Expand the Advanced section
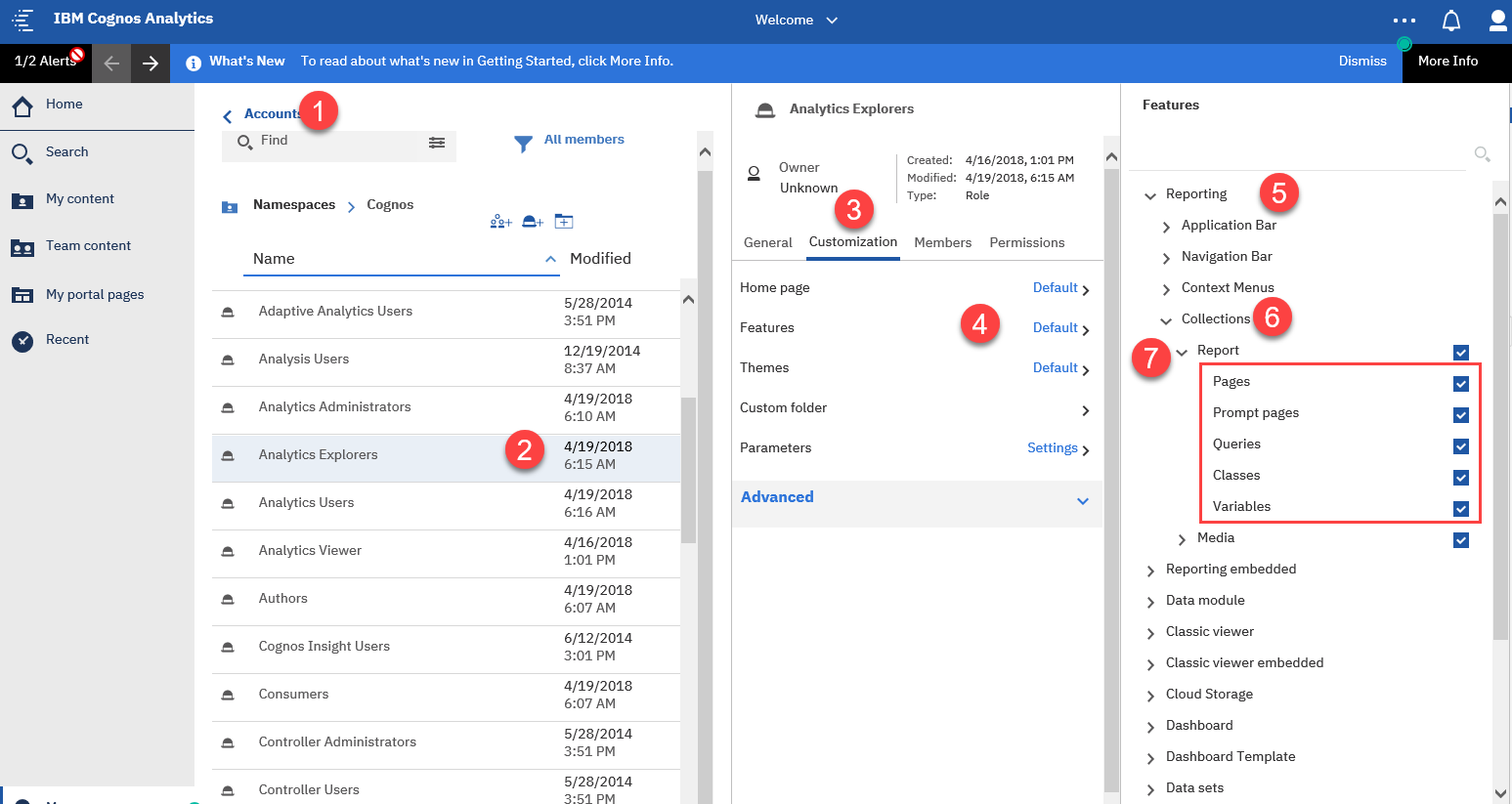1512x804 pixels. tap(1082, 500)
